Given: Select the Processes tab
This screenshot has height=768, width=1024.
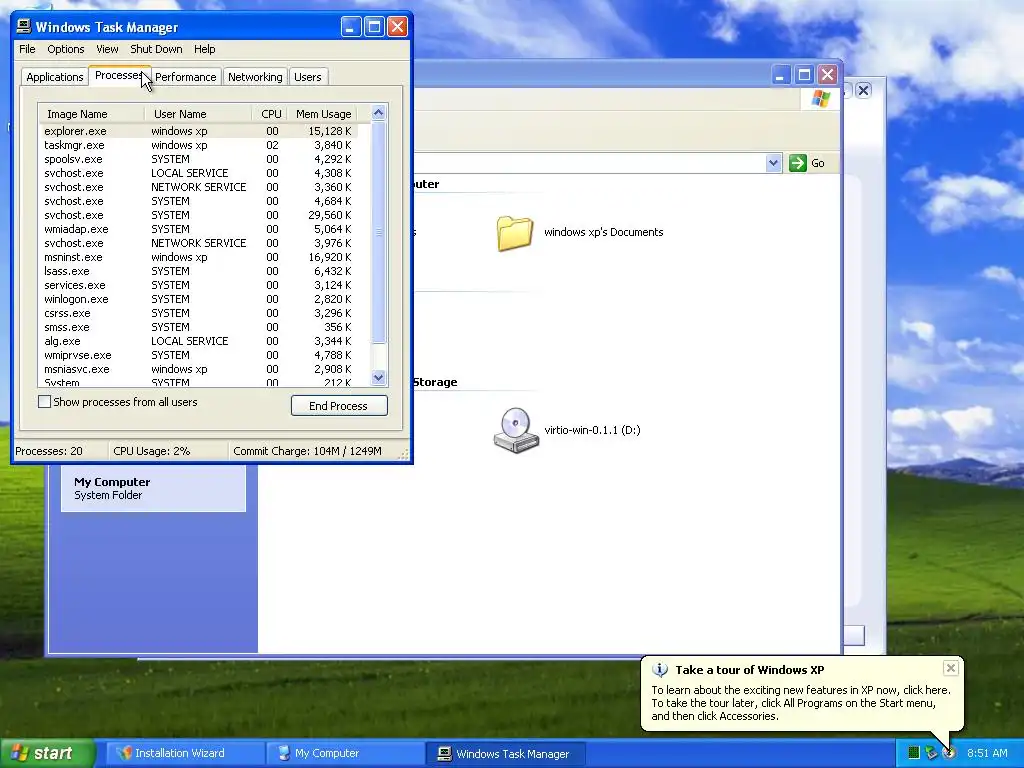Looking at the screenshot, I should point(119,76).
